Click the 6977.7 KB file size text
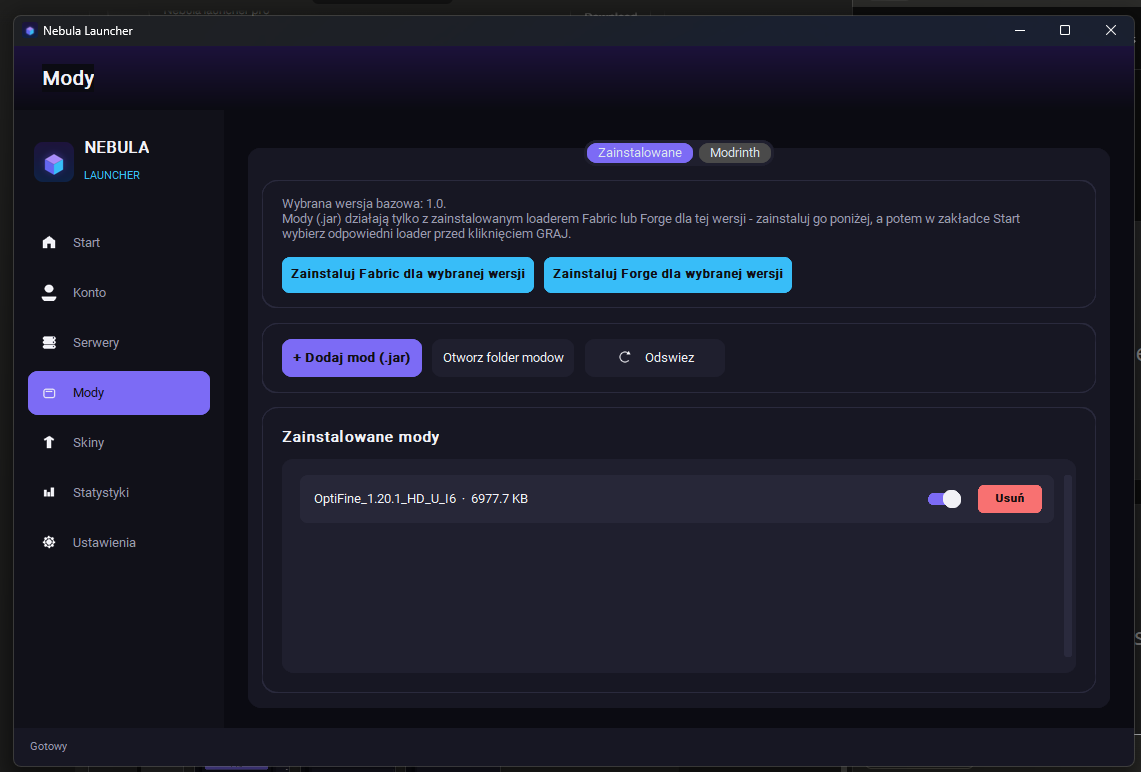The image size is (1141, 772). pos(499,499)
